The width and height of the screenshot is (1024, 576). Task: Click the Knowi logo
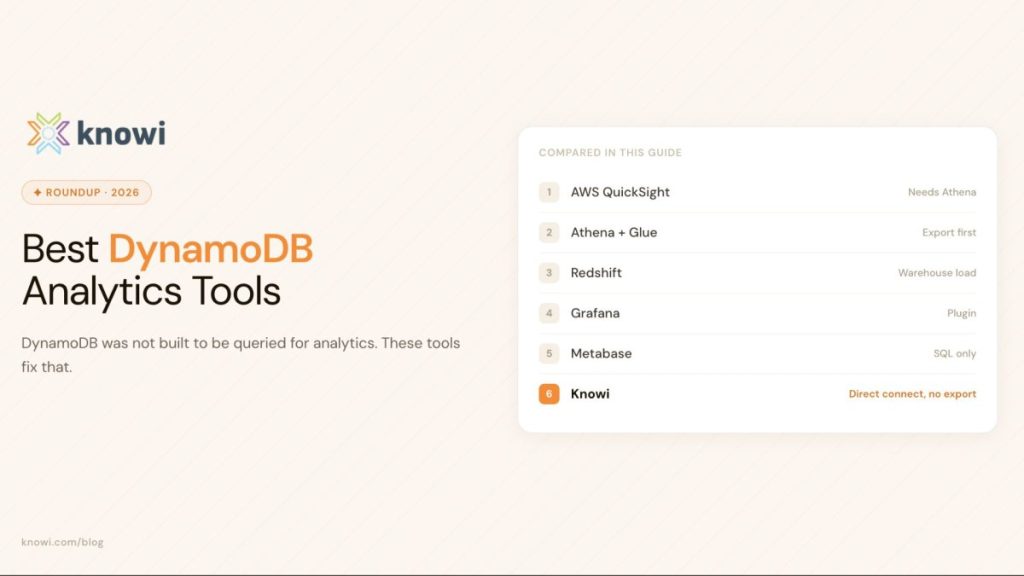click(96, 133)
